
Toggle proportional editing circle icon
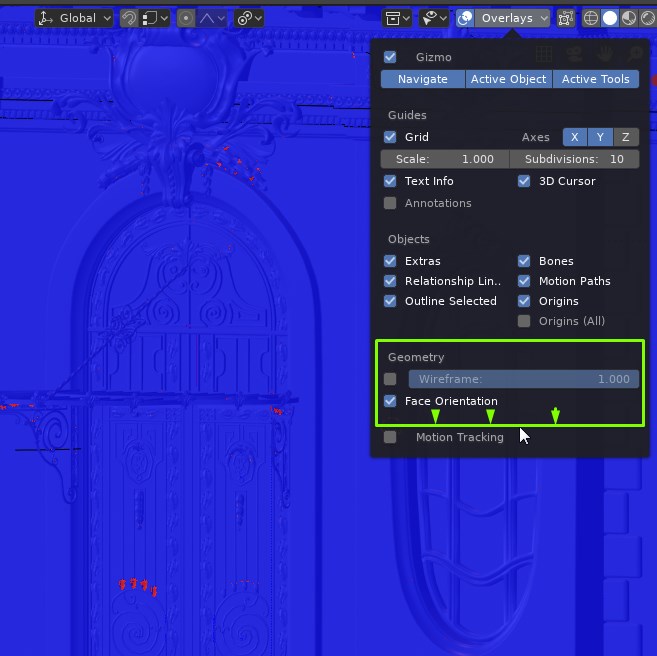point(186,18)
